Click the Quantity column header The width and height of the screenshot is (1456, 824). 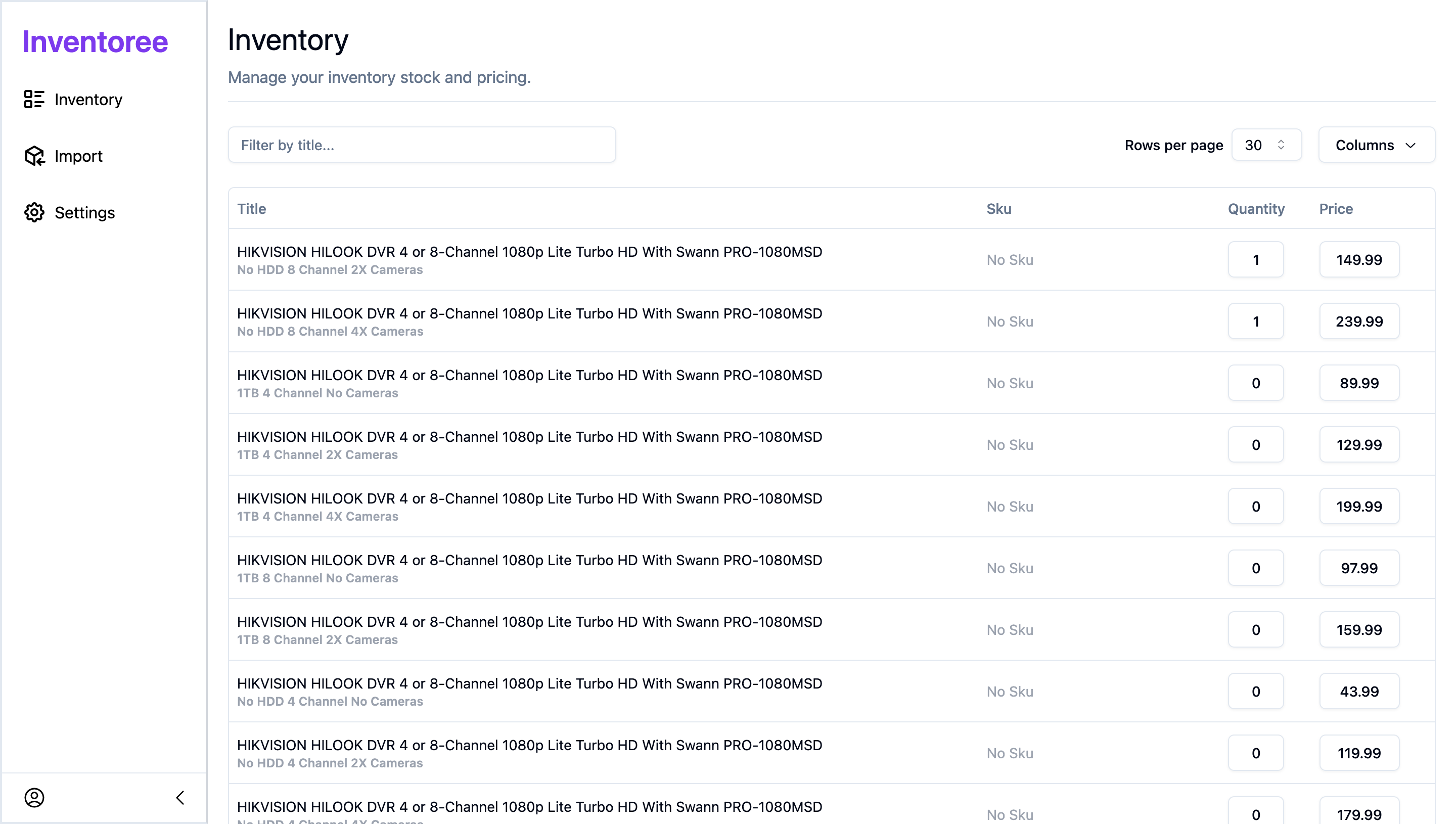(1256, 209)
